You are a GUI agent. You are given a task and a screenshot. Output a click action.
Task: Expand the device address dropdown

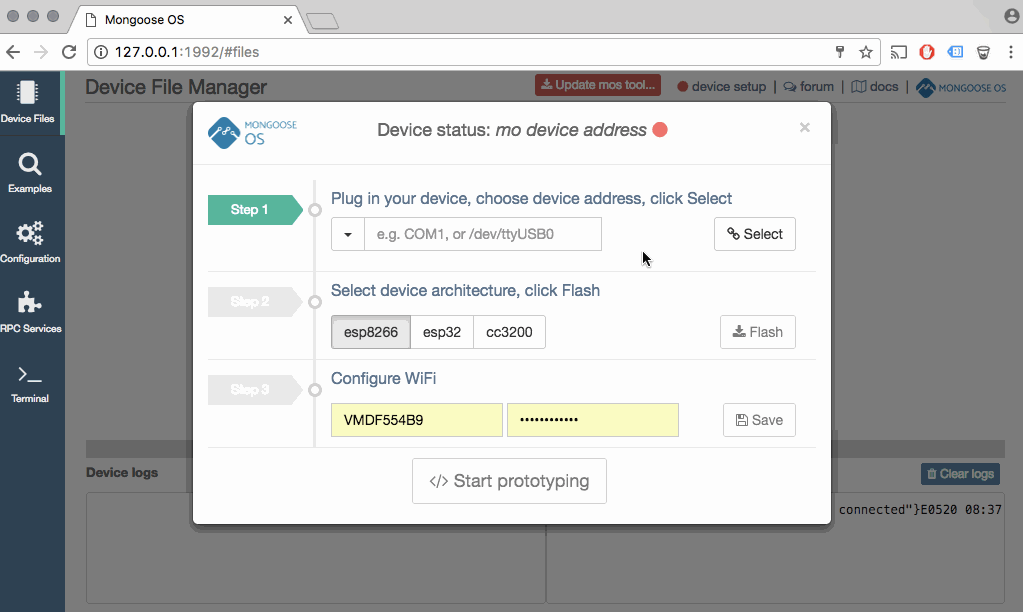(x=348, y=234)
